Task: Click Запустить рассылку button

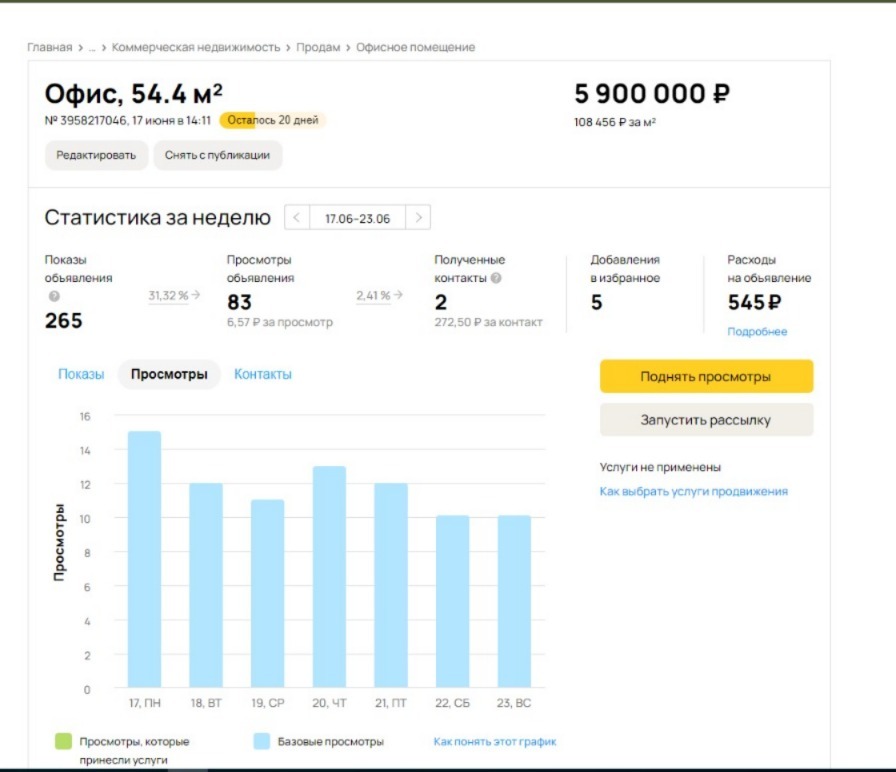Action: pos(706,420)
